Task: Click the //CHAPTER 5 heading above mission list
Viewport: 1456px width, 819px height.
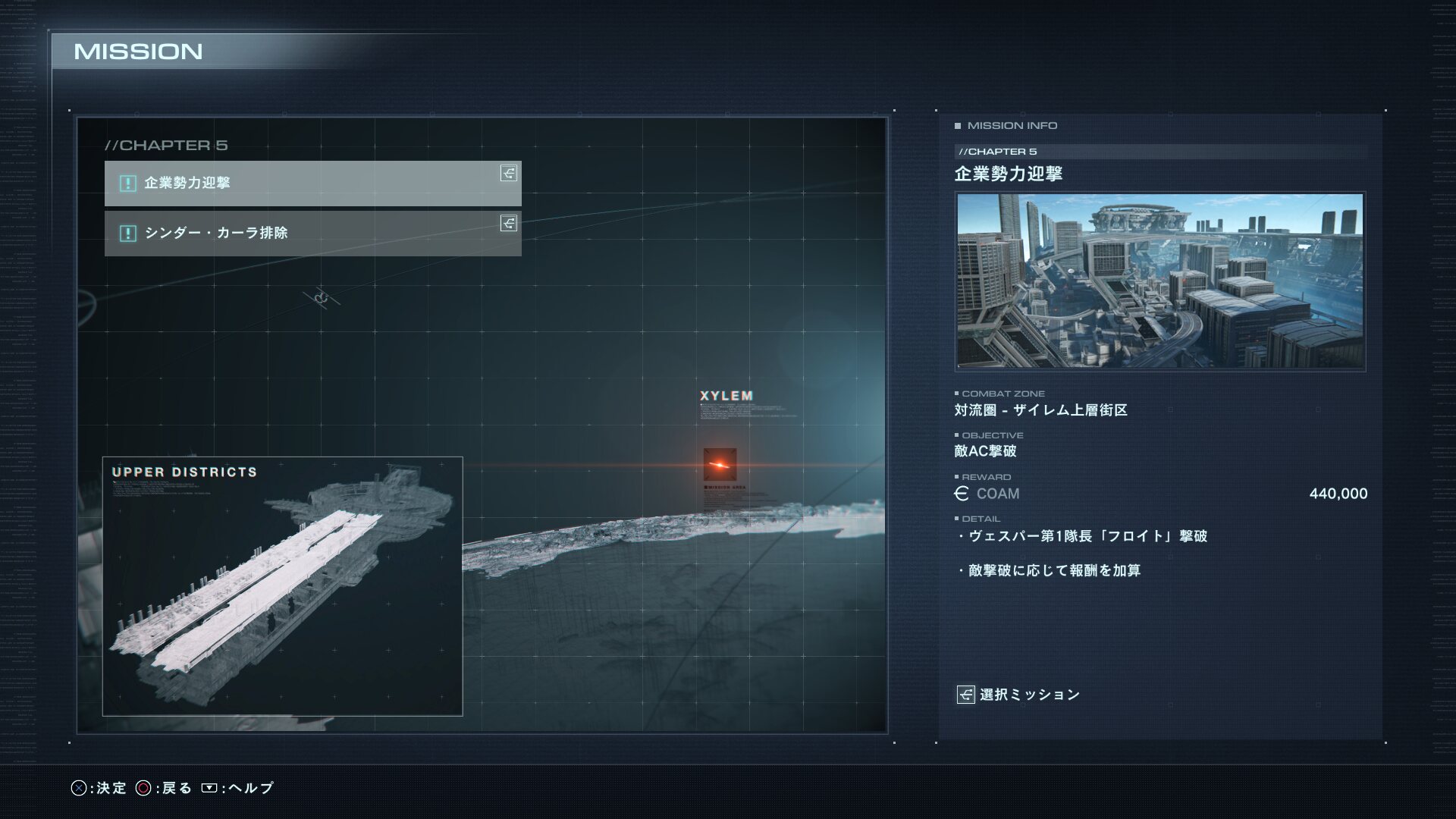Action: pyautogui.click(x=166, y=145)
